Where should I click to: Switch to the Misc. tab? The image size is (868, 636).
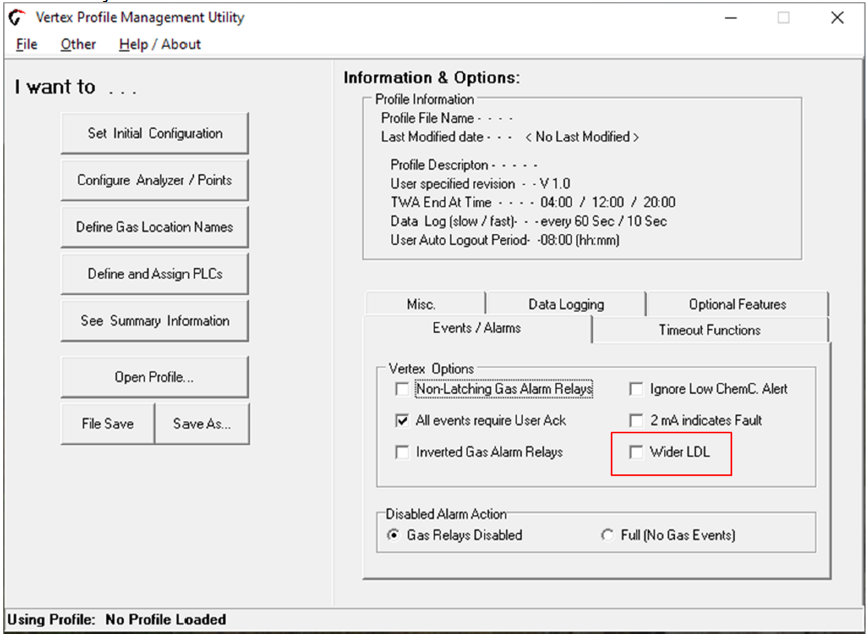click(425, 304)
